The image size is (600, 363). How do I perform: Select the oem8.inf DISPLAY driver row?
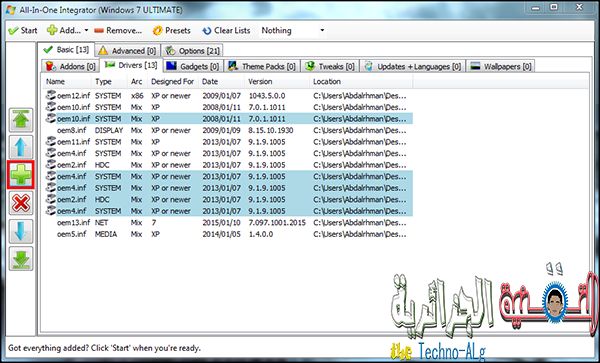click(x=228, y=130)
